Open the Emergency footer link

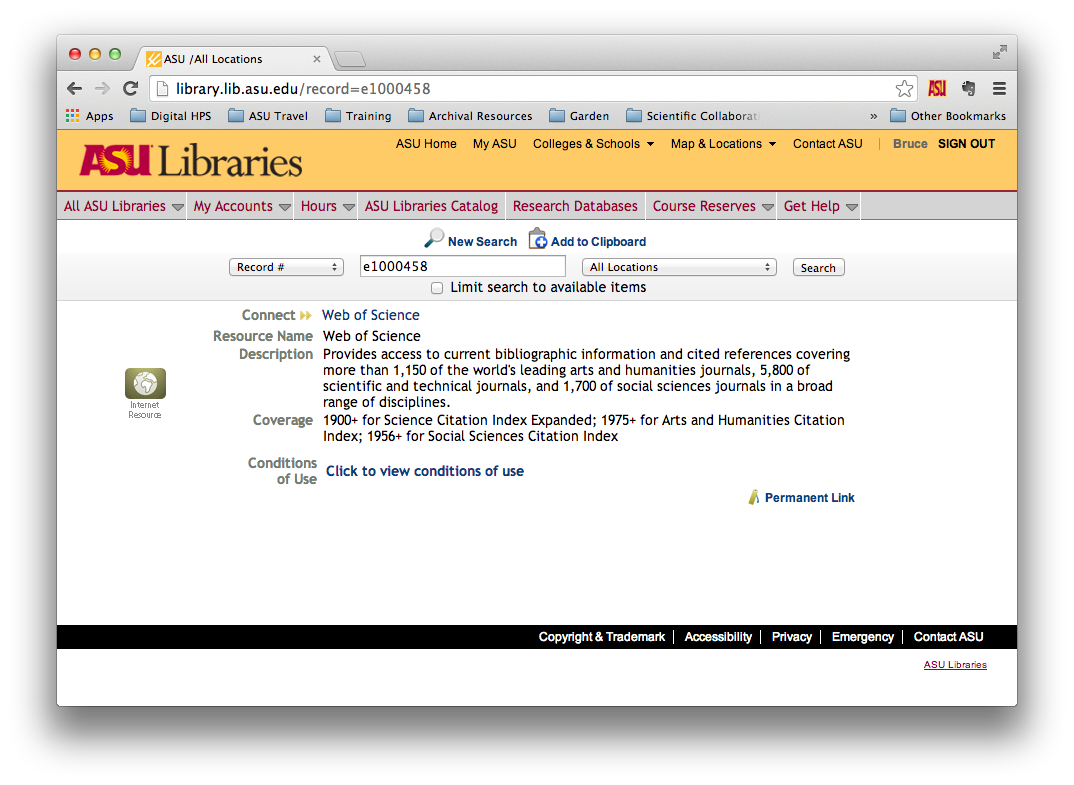click(x=863, y=637)
